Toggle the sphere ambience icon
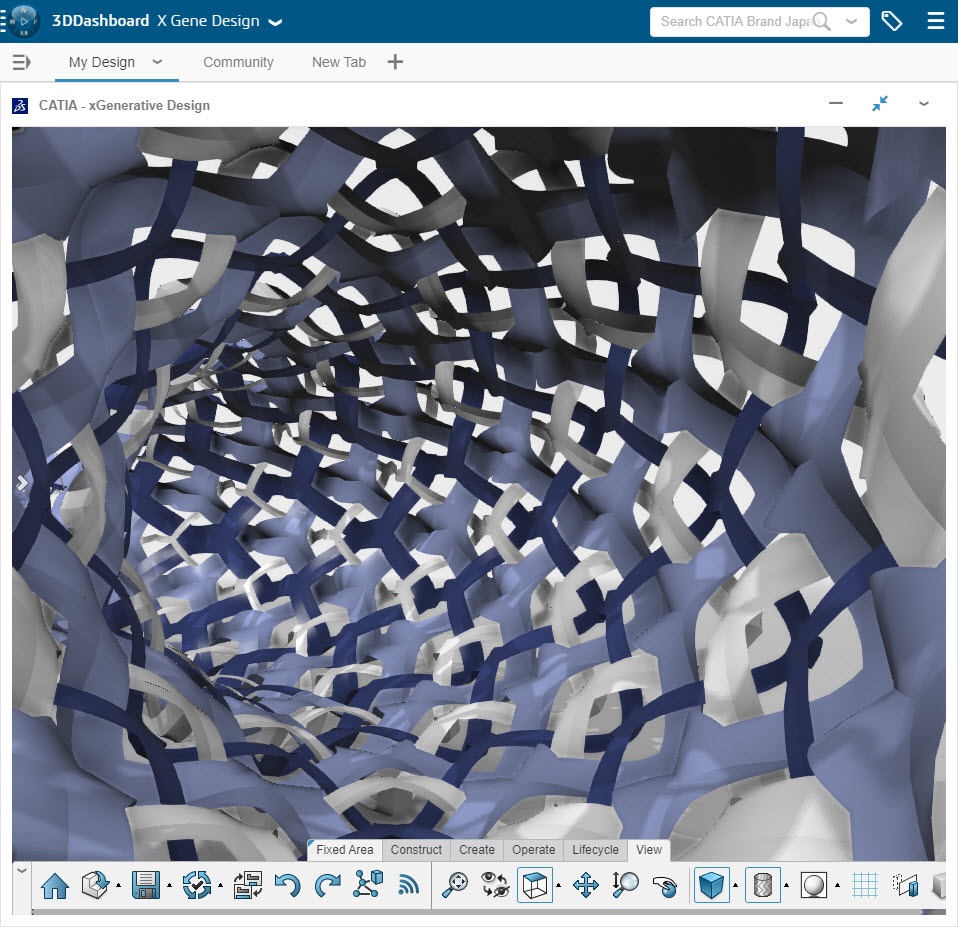 (813, 885)
